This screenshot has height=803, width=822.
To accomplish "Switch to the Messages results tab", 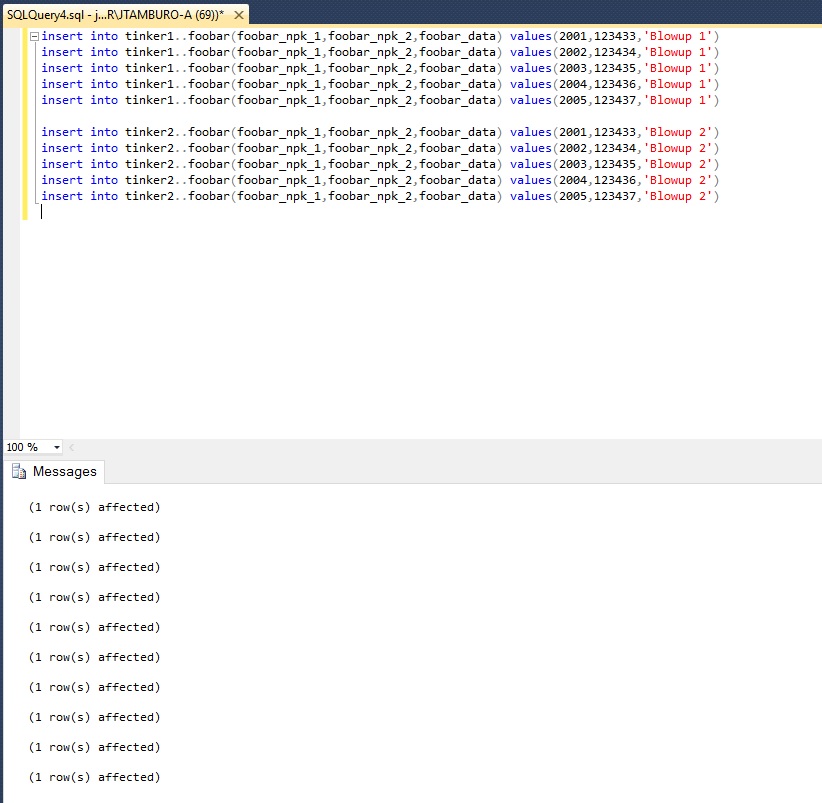I will [x=55, y=471].
